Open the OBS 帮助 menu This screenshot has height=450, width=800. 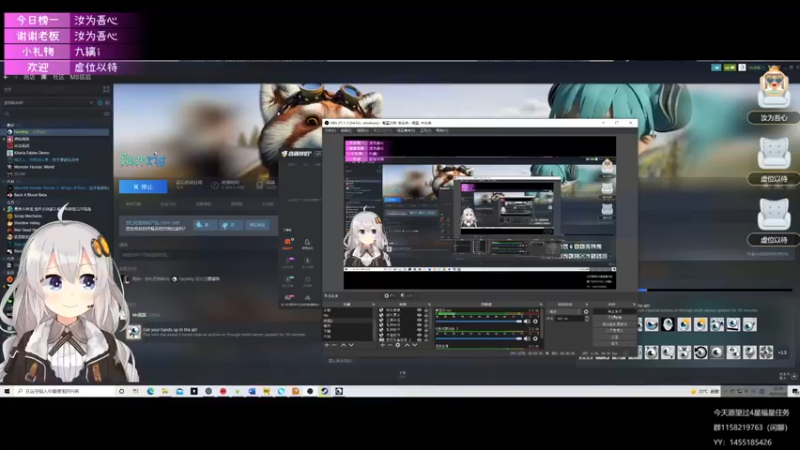tap(442, 131)
